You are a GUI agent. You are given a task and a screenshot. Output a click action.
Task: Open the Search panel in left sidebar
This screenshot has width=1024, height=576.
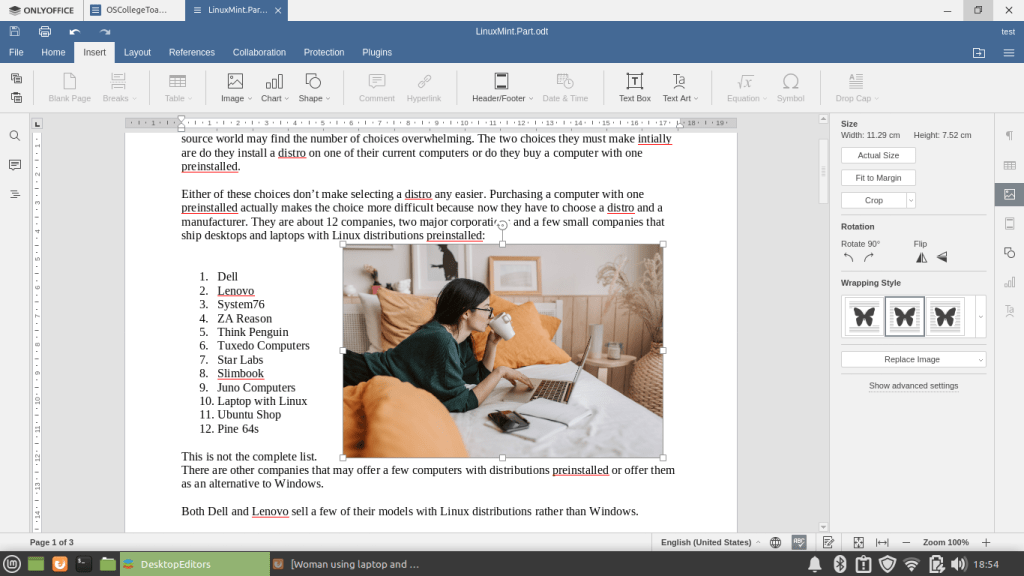(x=15, y=136)
